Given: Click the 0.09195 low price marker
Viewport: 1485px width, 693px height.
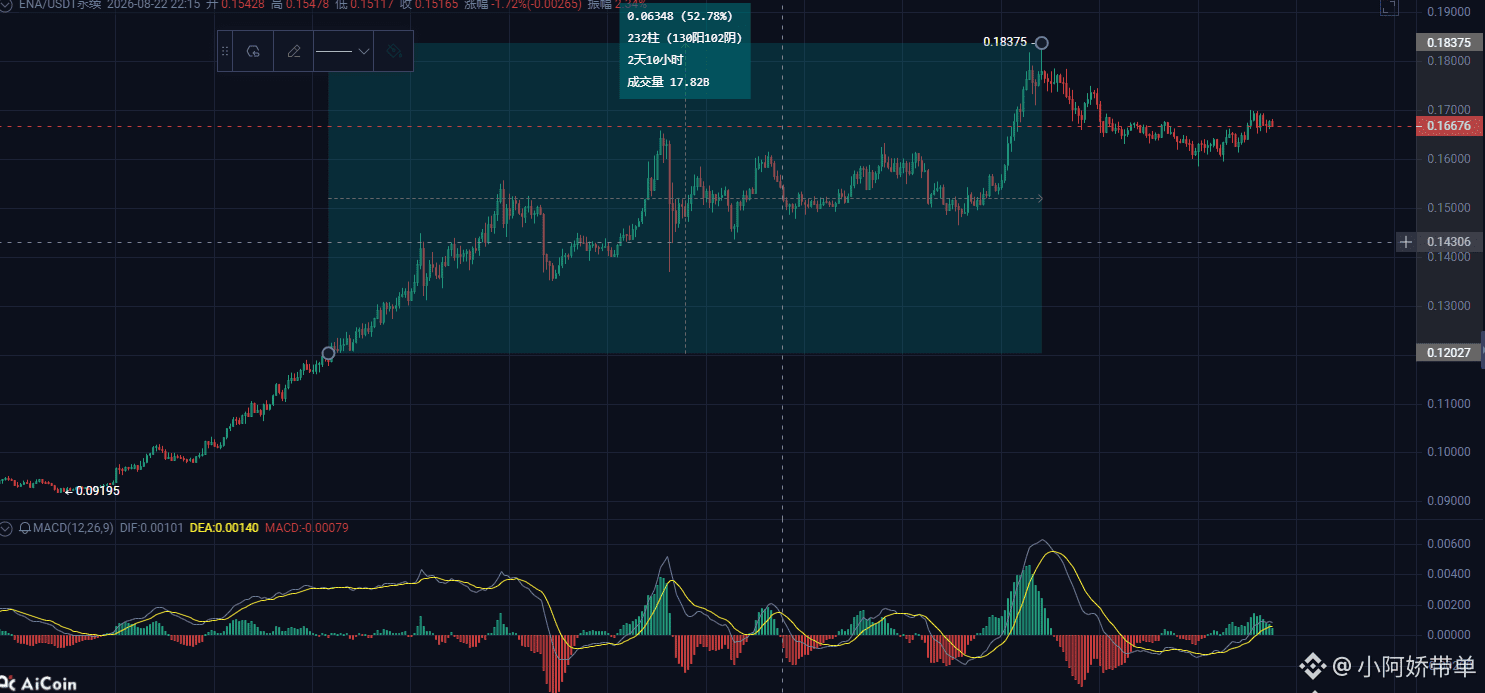Looking at the screenshot, I should (x=92, y=491).
